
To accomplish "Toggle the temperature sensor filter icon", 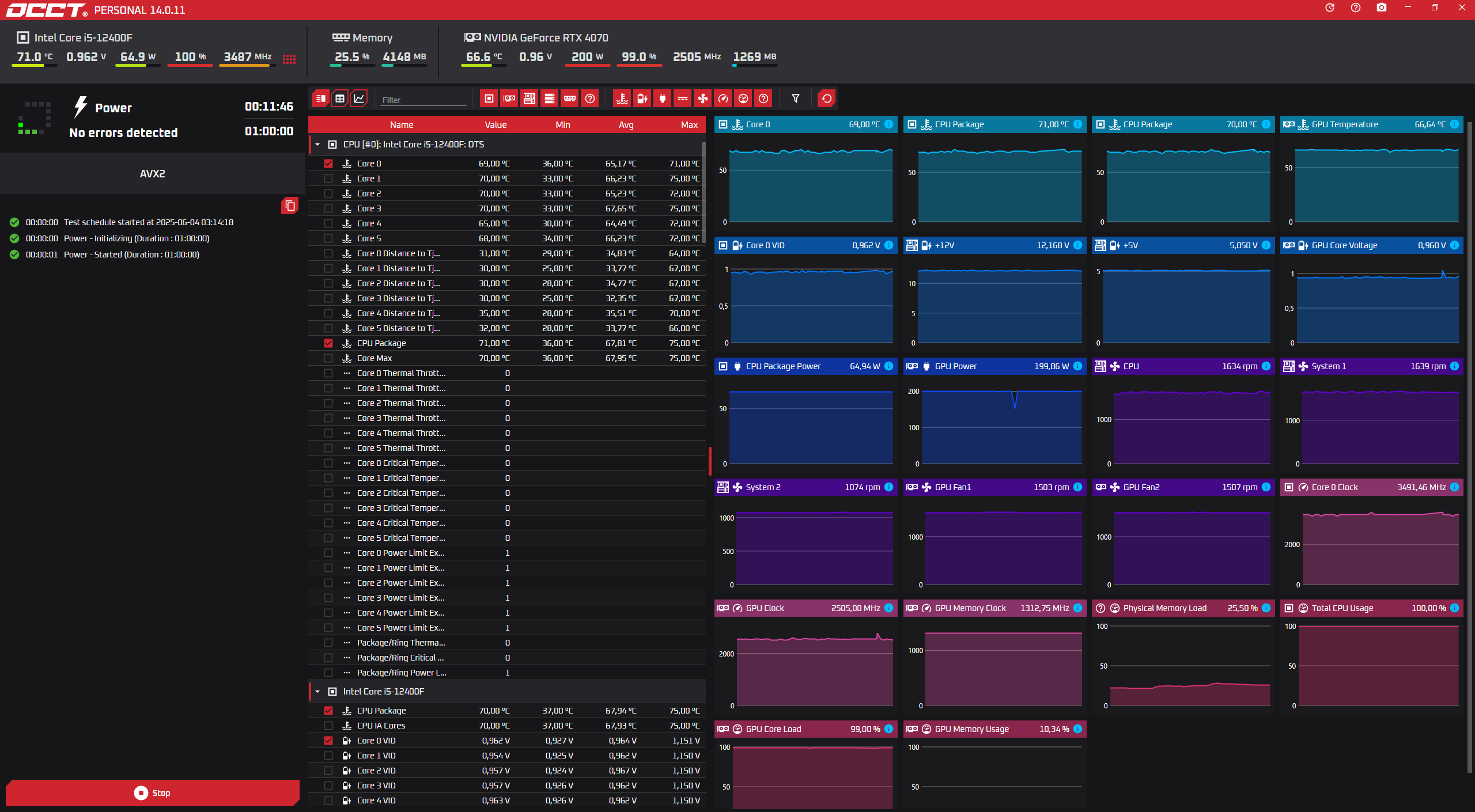I will coord(622,98).
